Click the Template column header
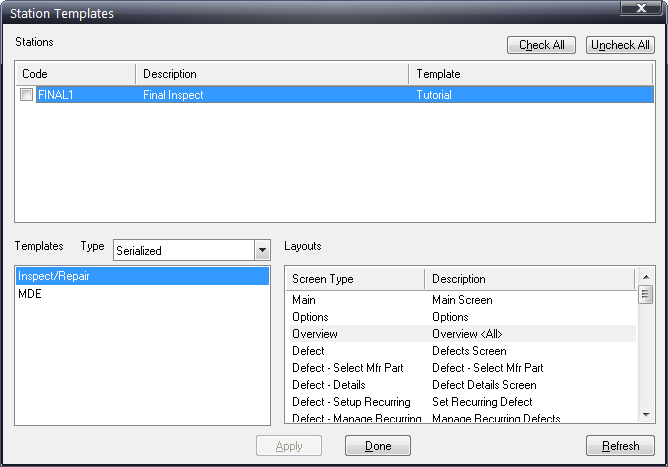 (530, 74)
